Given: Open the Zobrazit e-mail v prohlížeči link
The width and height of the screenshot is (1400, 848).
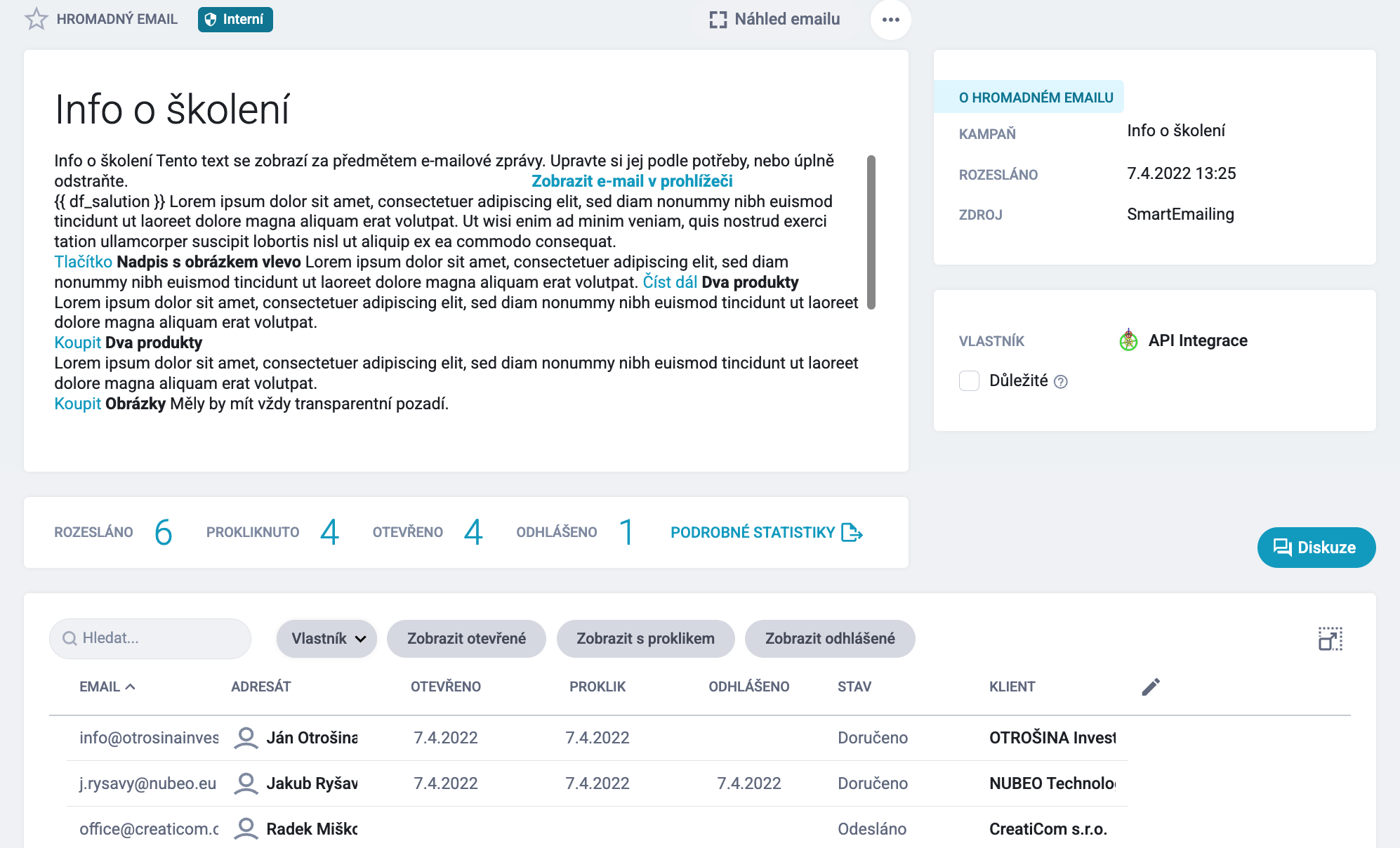Looking at the screenshot, I should pos(632,181).
